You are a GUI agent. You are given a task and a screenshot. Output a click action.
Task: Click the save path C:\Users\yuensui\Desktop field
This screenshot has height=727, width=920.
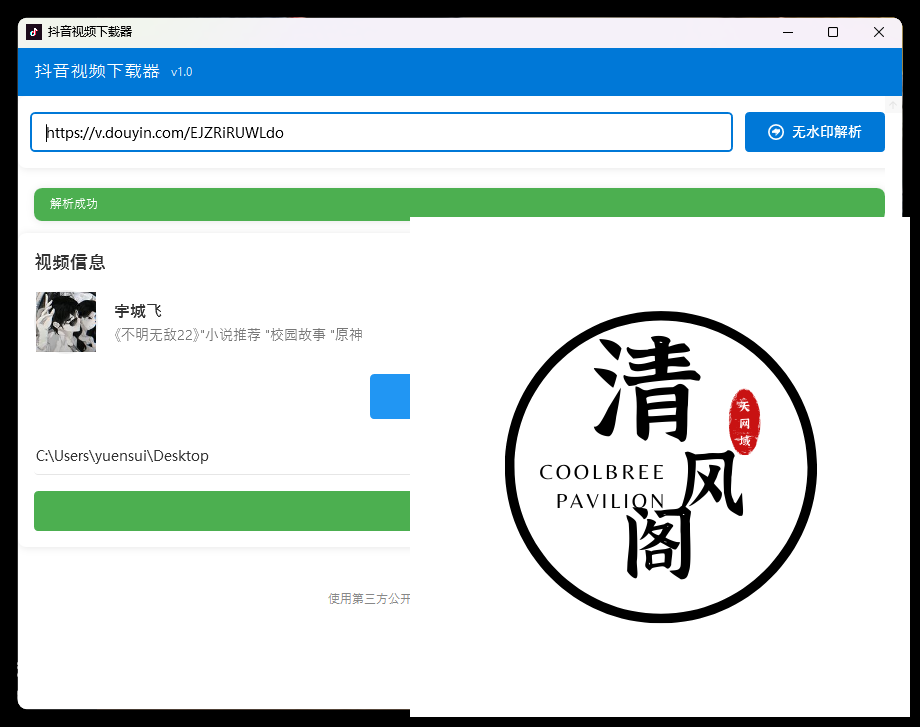pos(223,456)
